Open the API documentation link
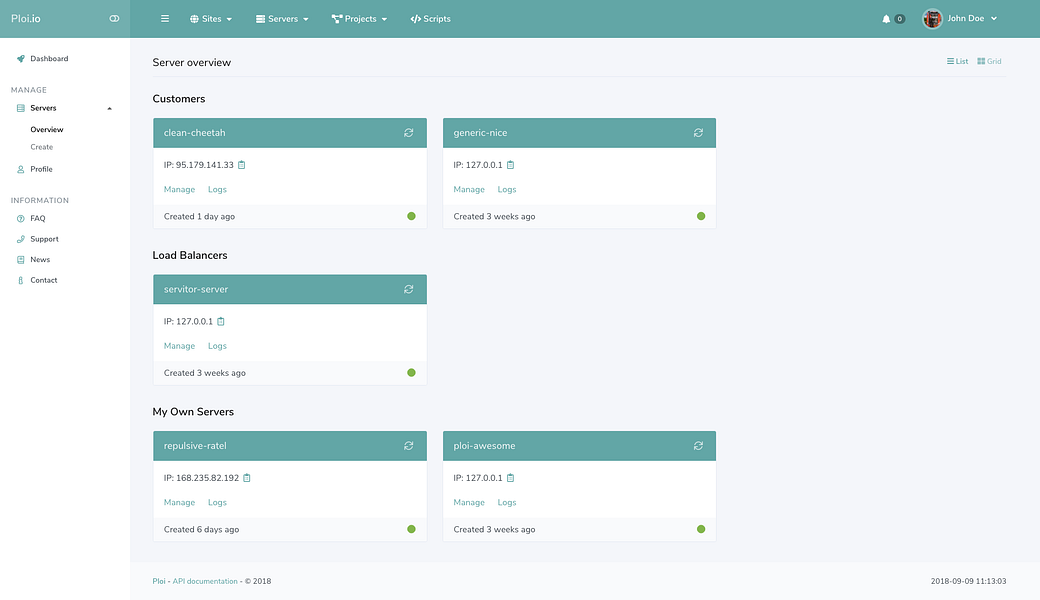This screenshot has width=1040, height=600. (203, 580)
